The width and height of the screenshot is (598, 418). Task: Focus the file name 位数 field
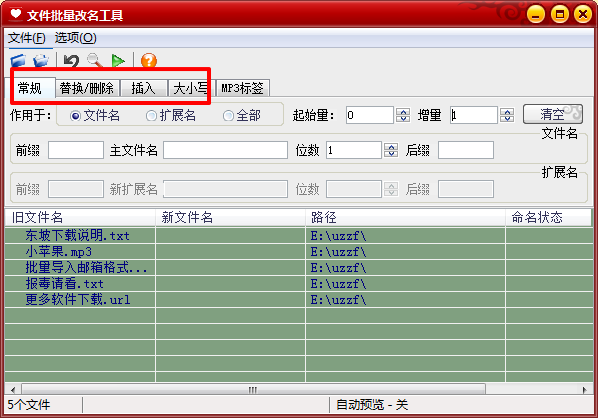click(354, 150)
